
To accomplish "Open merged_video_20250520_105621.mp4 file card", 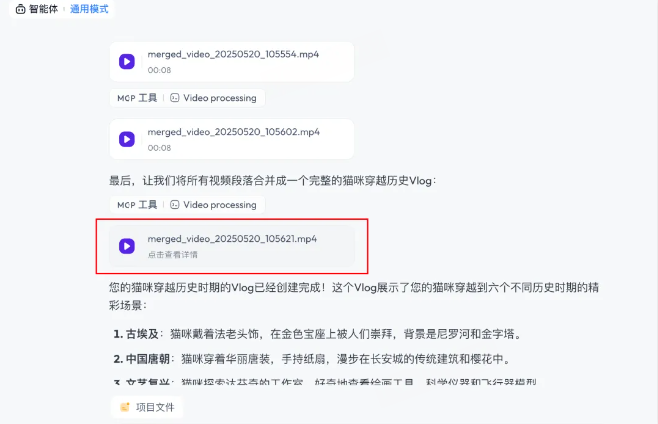I will tap(232, 246).
